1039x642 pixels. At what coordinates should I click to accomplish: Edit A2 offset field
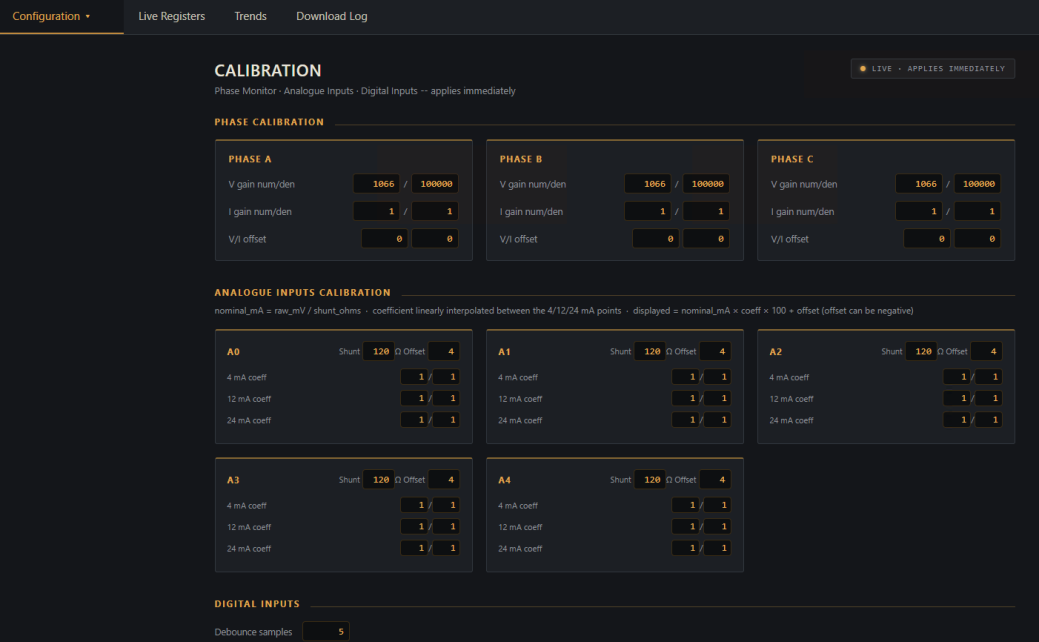pos(986,351)
